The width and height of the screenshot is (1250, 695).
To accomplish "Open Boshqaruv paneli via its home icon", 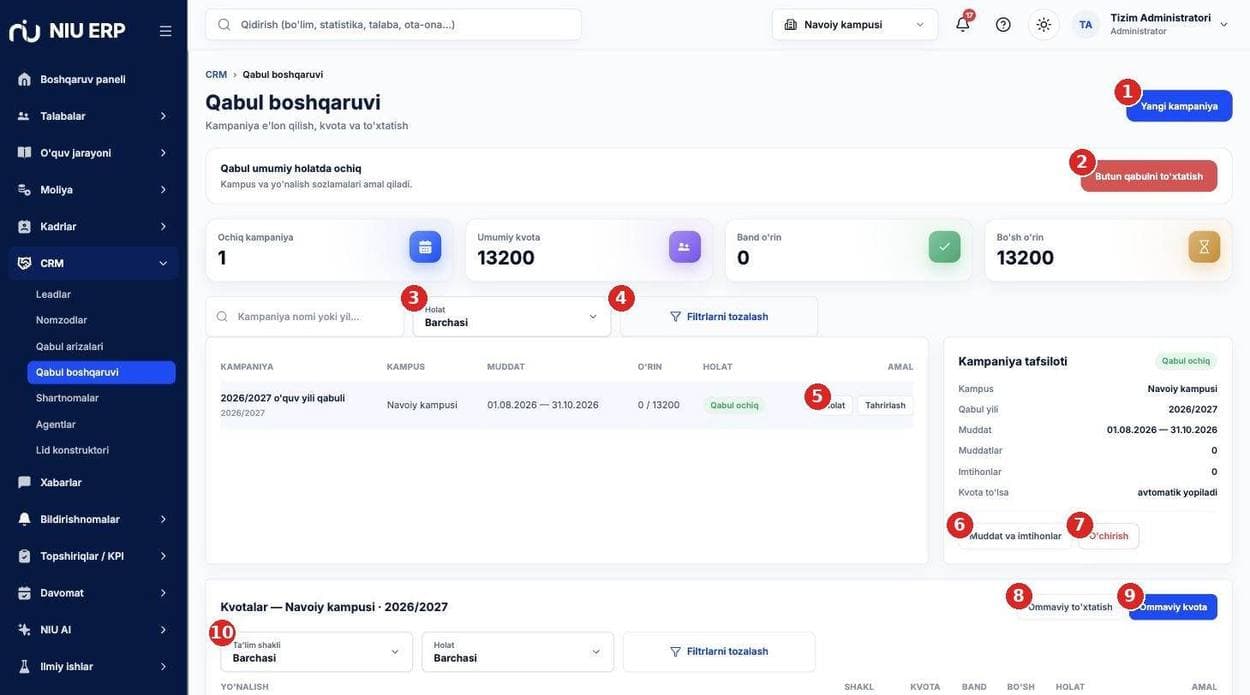I will pyautogui.click(x=24, y=79).
